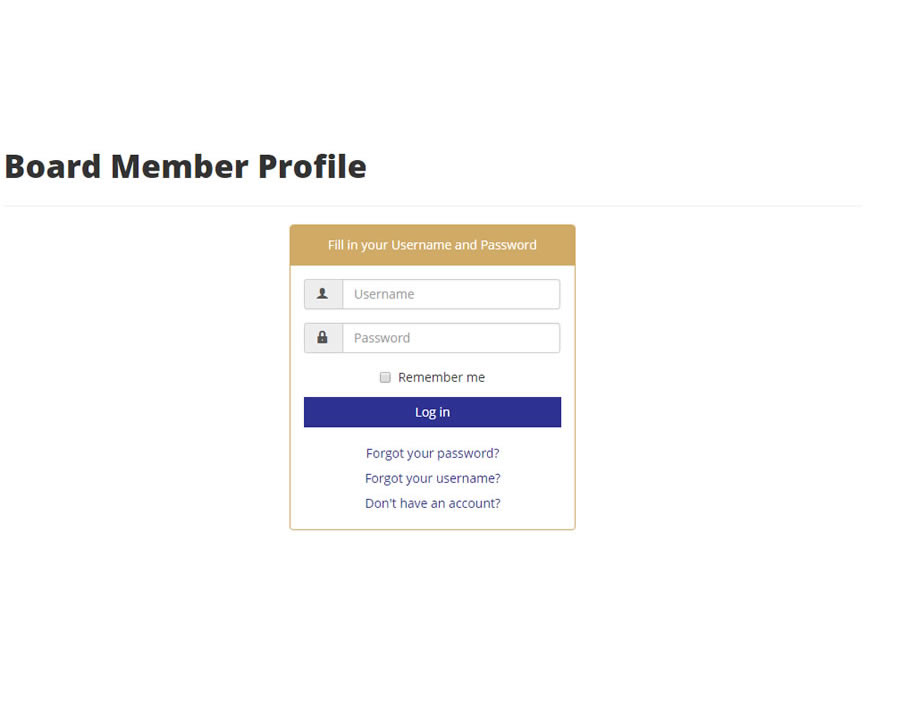The width and height of the screenshot is (900, 717).
Task: Click the Board Member Profile heading
Action: coord(186,166)
